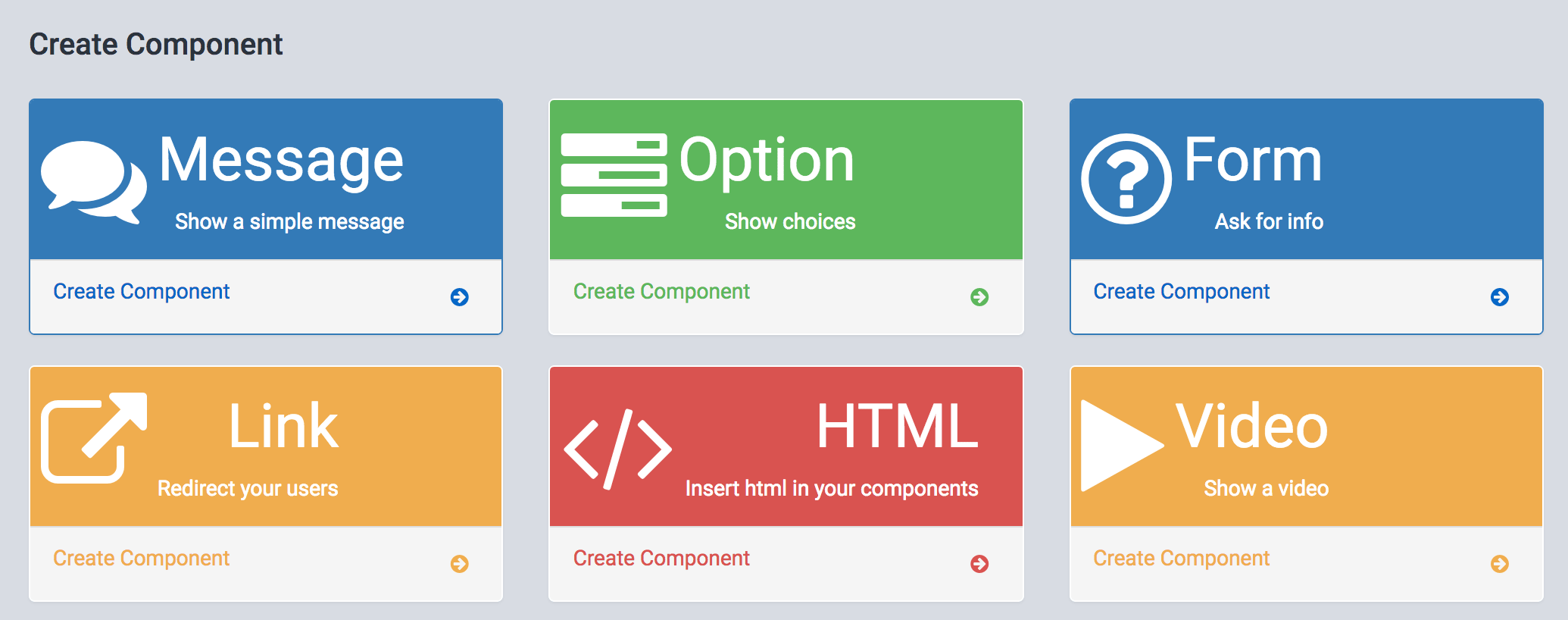Click 'Insert html in your components' text
The width and height of the screenshot is (1568, 620).
pyautogui.click(x=832, y=489)
